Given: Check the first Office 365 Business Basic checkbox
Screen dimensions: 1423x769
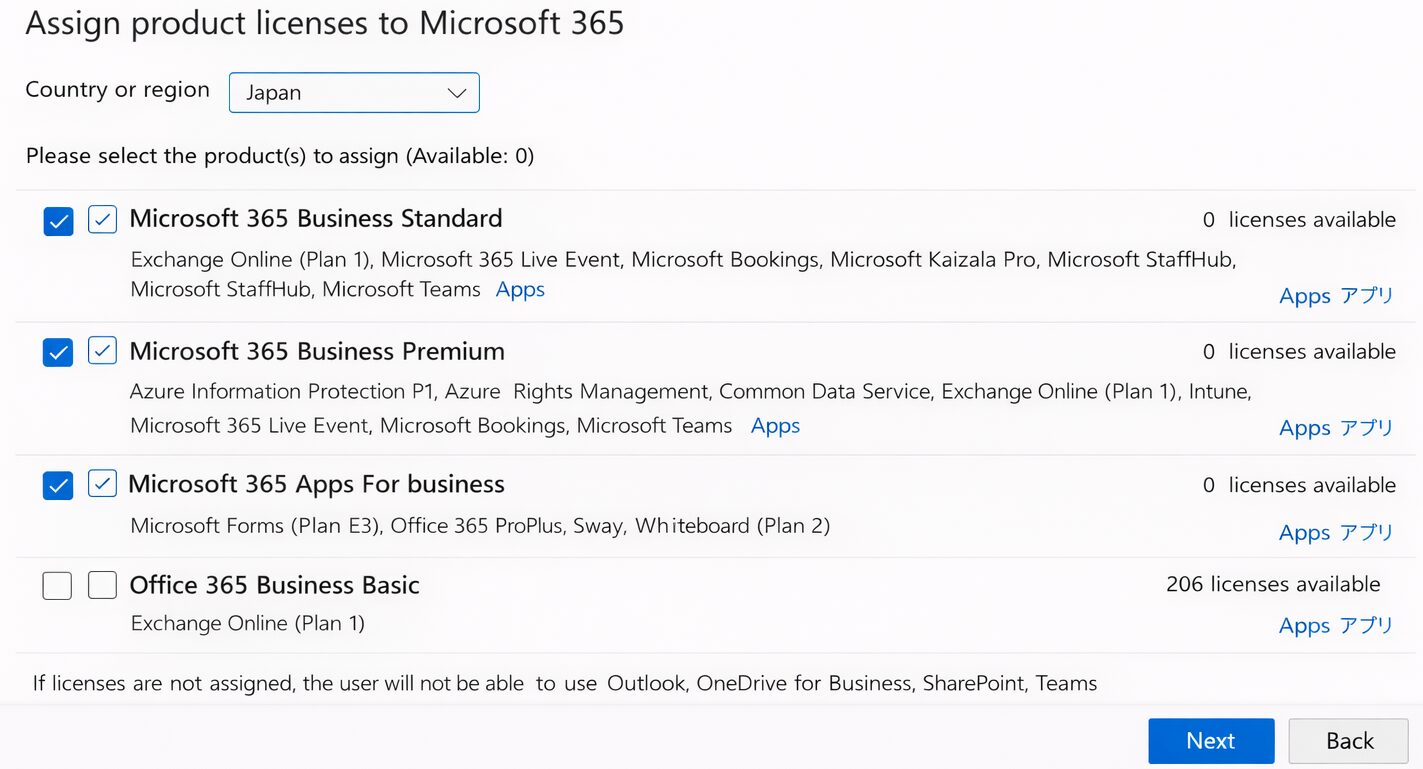Looking at the screenshot, I should click(57, 585).
